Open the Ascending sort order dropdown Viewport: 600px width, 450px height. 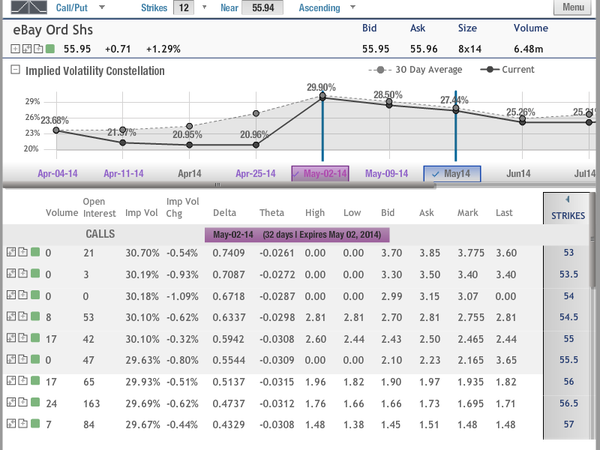(x=353, y=7)
